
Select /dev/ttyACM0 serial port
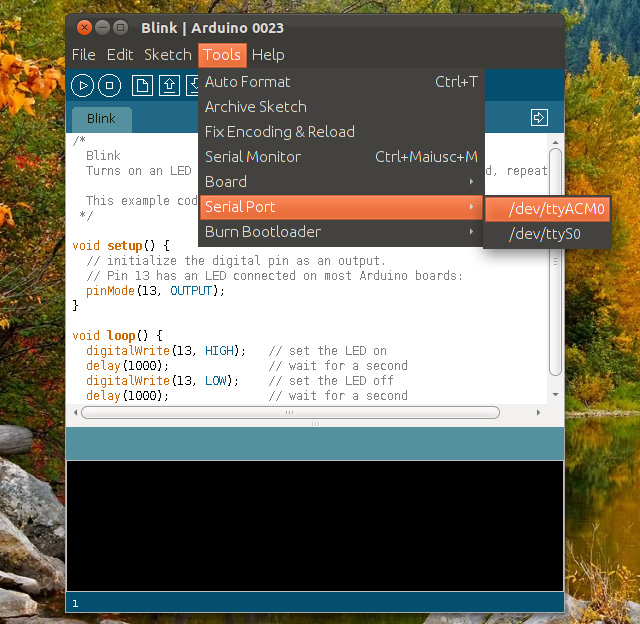pyautogui.click(x=548, y=209)
